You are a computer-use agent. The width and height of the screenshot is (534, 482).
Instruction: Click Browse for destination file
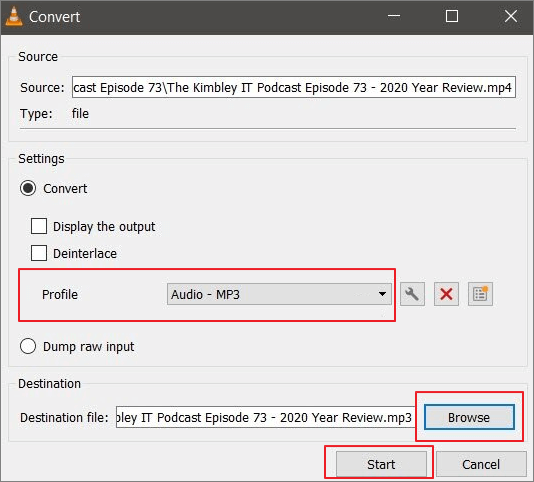tap(469, 417)
